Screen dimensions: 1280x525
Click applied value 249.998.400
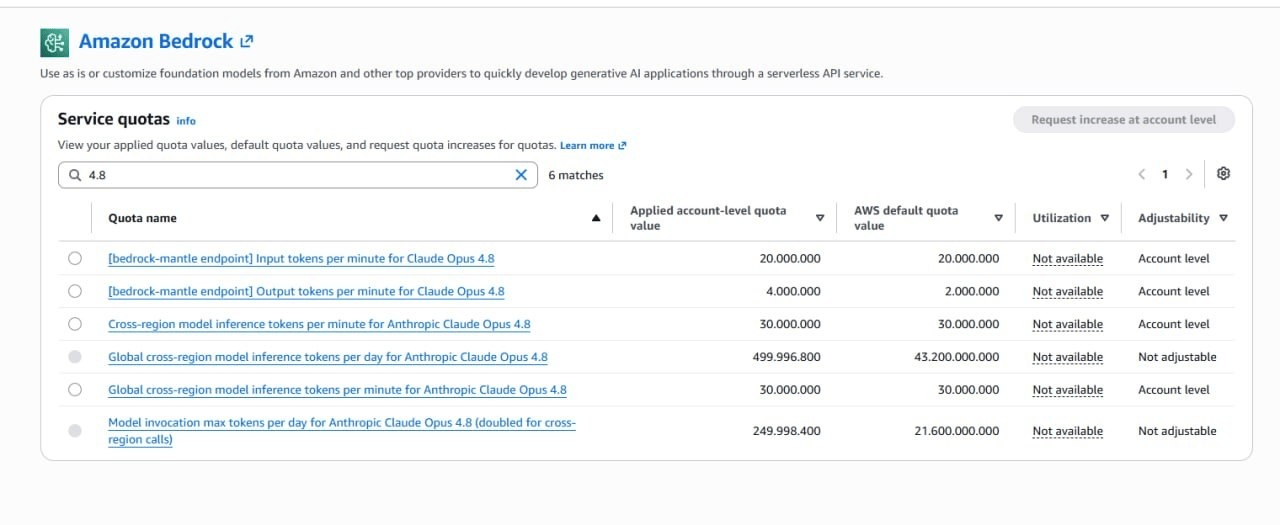[x=786, y=431]
